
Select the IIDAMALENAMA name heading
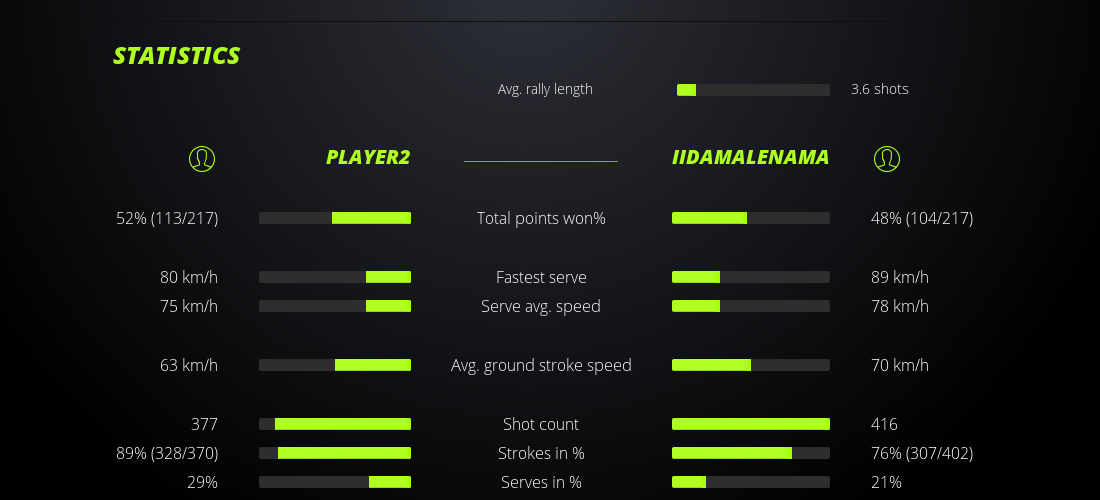751,157
